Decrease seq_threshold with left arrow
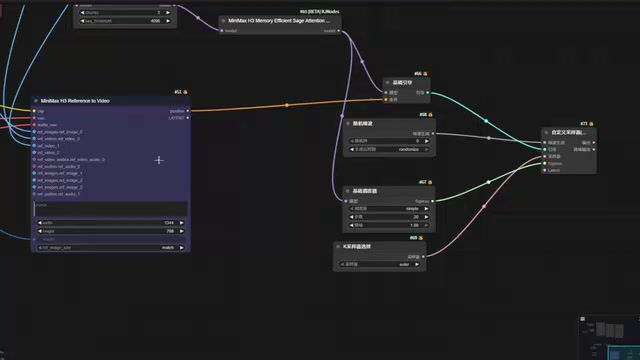Screen dimensions: 640x360 coord(82,21)
